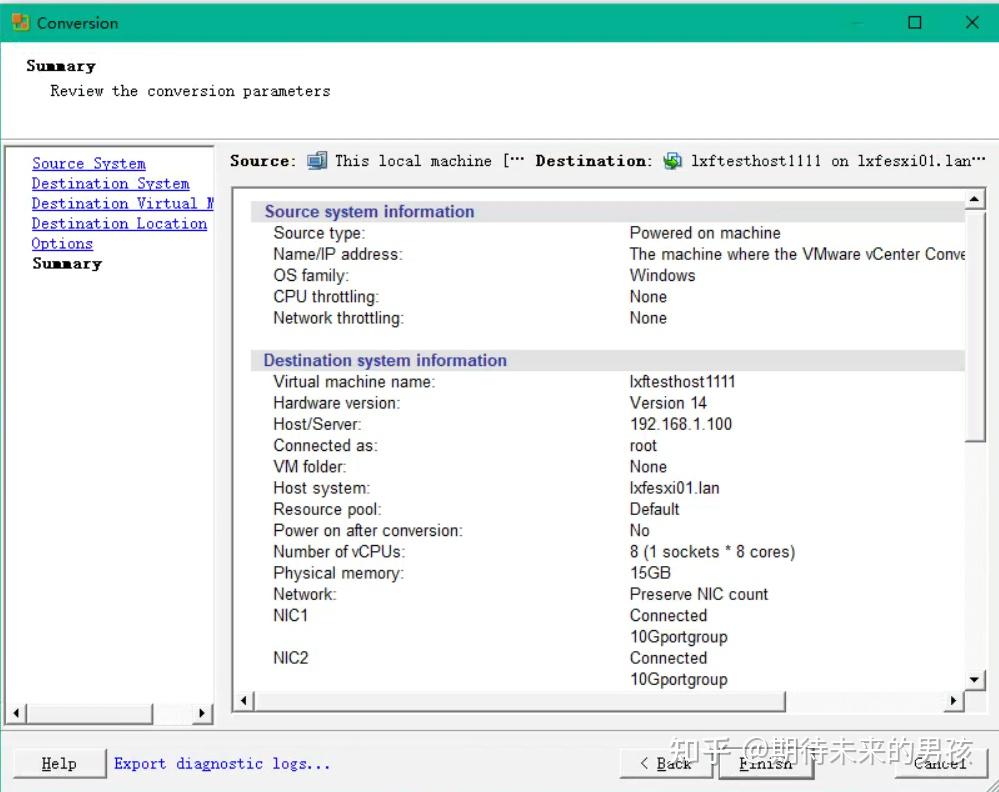Open the Destination System step
999x792 pixels.
coord(110,183)
